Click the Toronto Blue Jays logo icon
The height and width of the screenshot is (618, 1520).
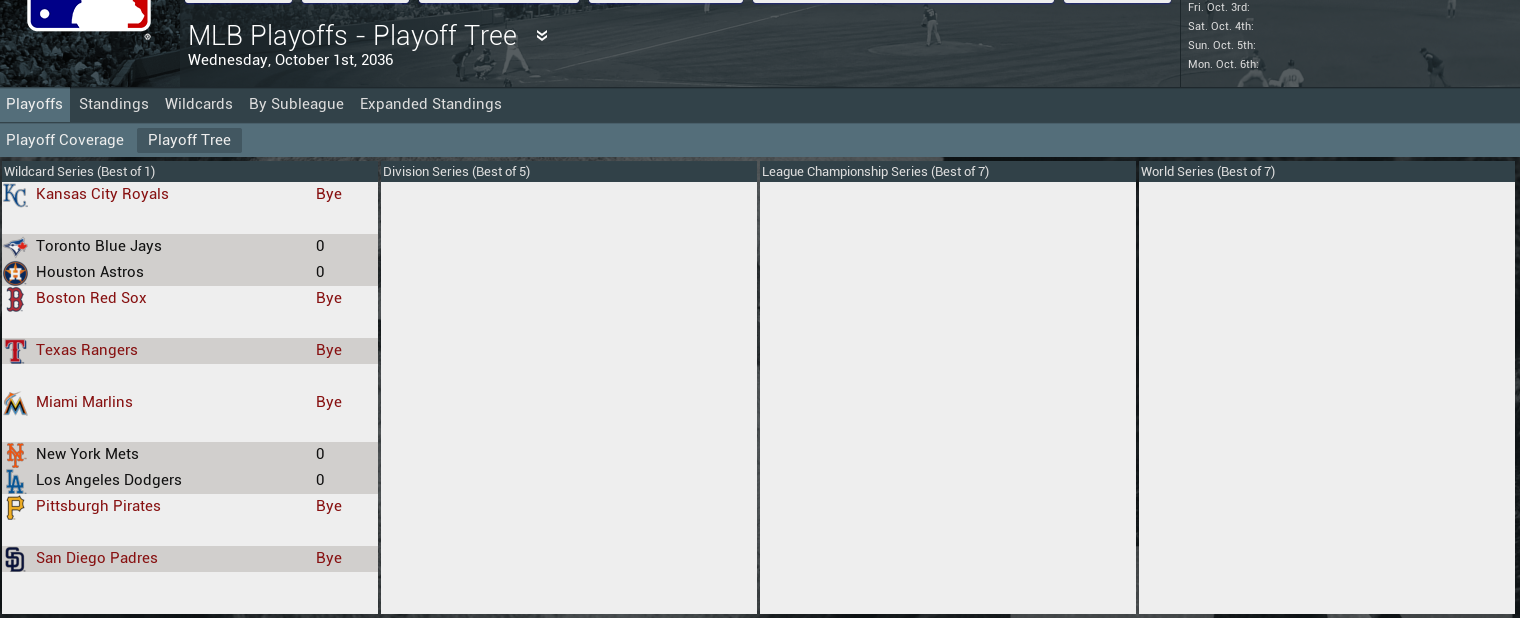click(15, 246)
